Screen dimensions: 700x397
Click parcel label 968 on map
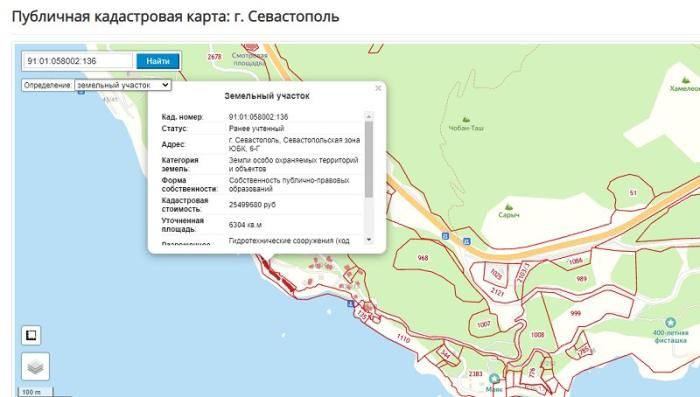[x=423, y=258]
